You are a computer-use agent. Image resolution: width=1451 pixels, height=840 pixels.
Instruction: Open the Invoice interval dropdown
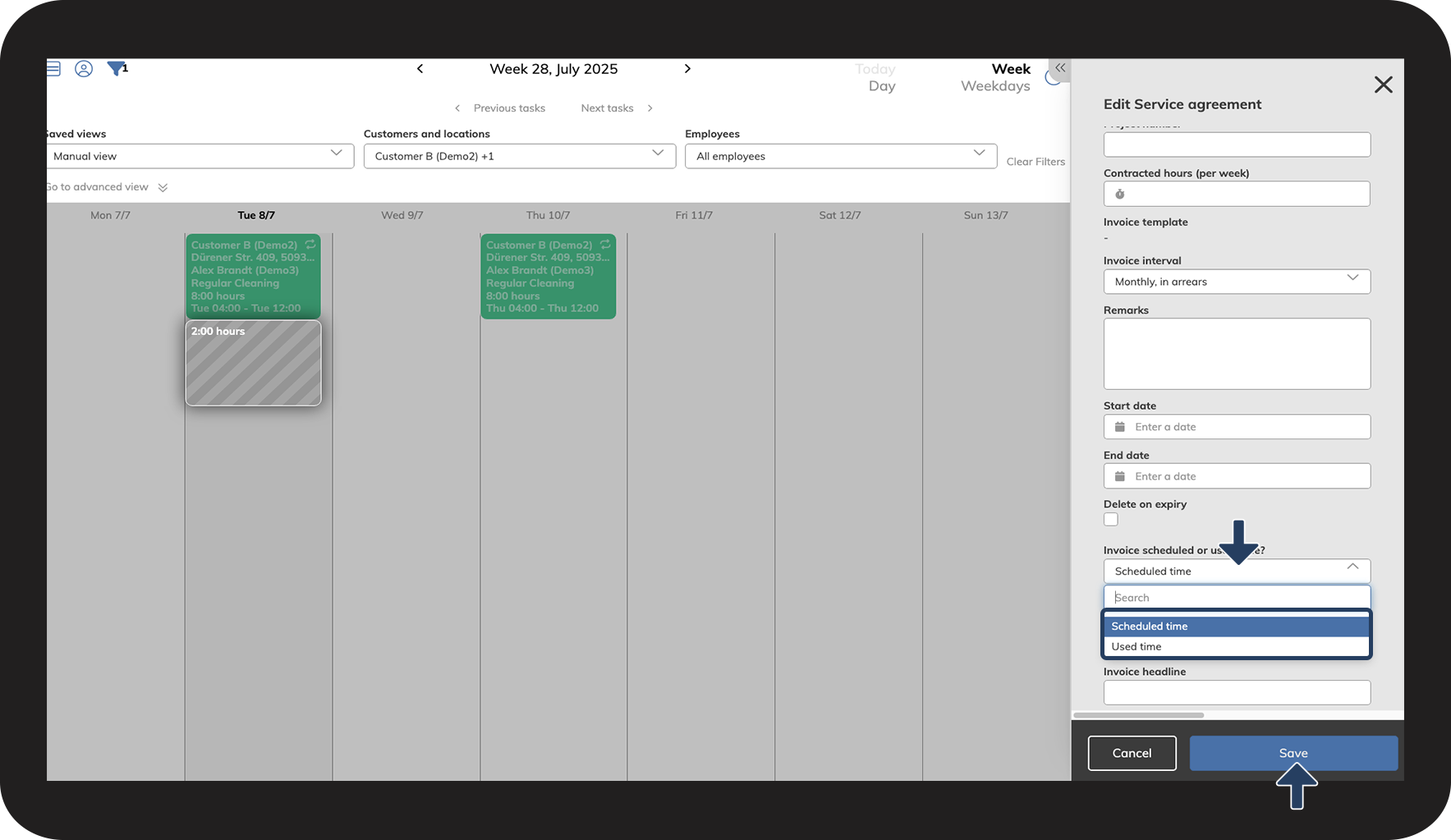(x=1237, y=282)
